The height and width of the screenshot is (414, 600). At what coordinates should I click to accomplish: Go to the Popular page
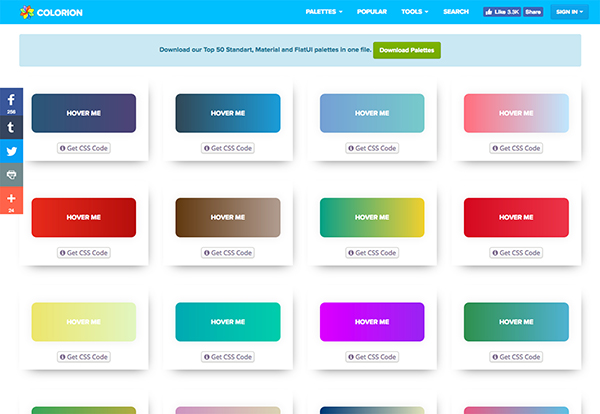(372, 12)
